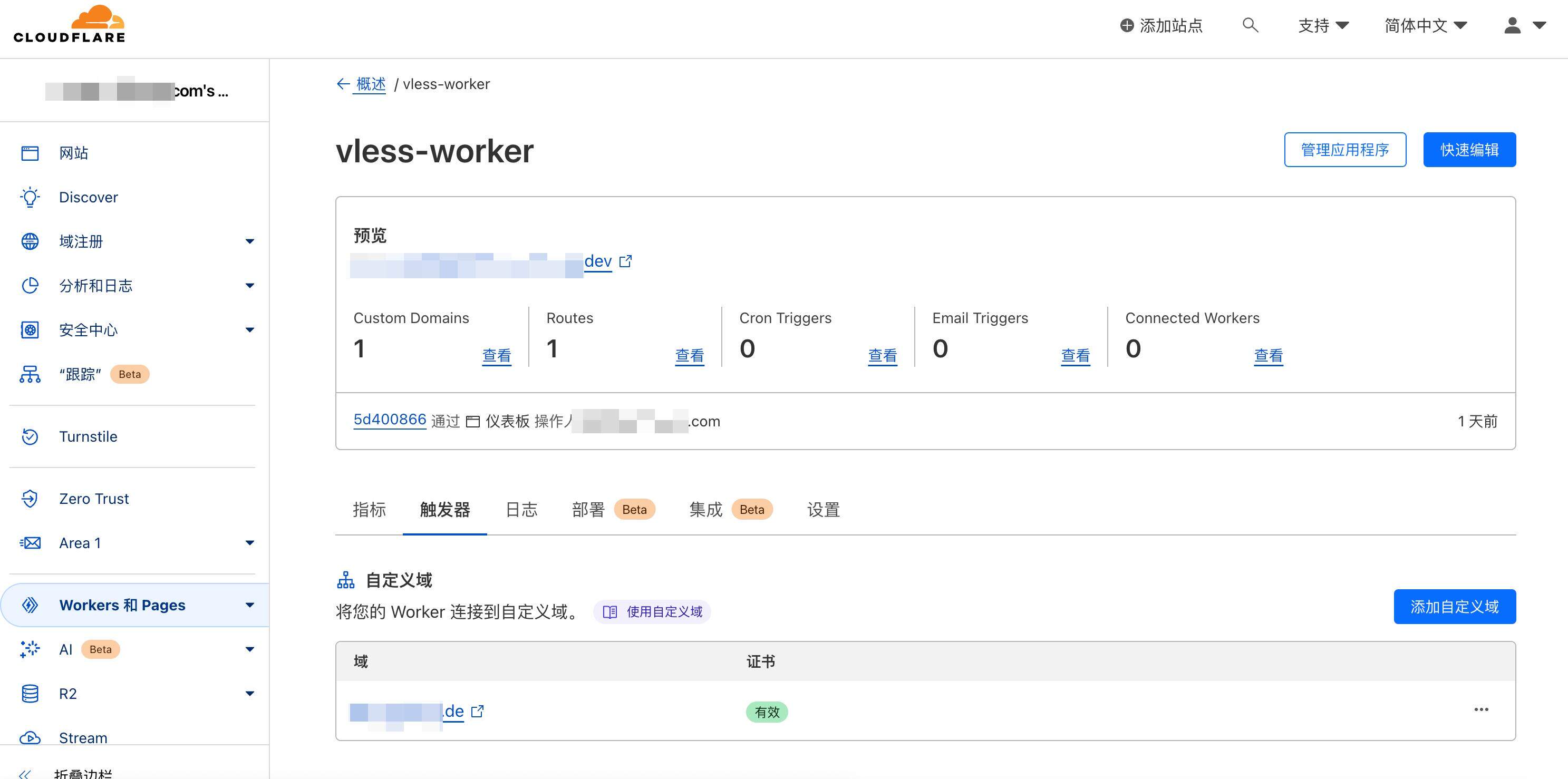This screenshot has width=1568, height=779.
Task: Open the Workers 和 Pages sidebar icon
Action: pyautogui.click(x=29, y=605)
